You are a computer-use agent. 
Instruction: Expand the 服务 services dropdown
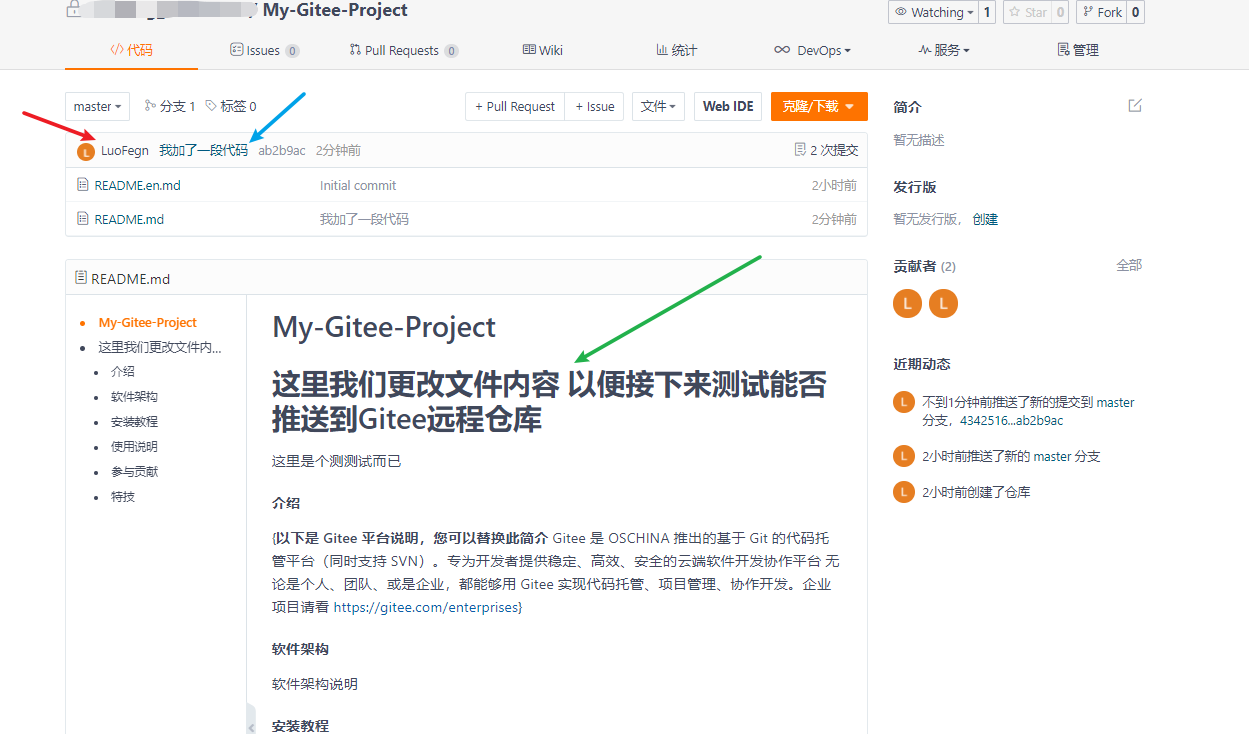tap(944, 50)
